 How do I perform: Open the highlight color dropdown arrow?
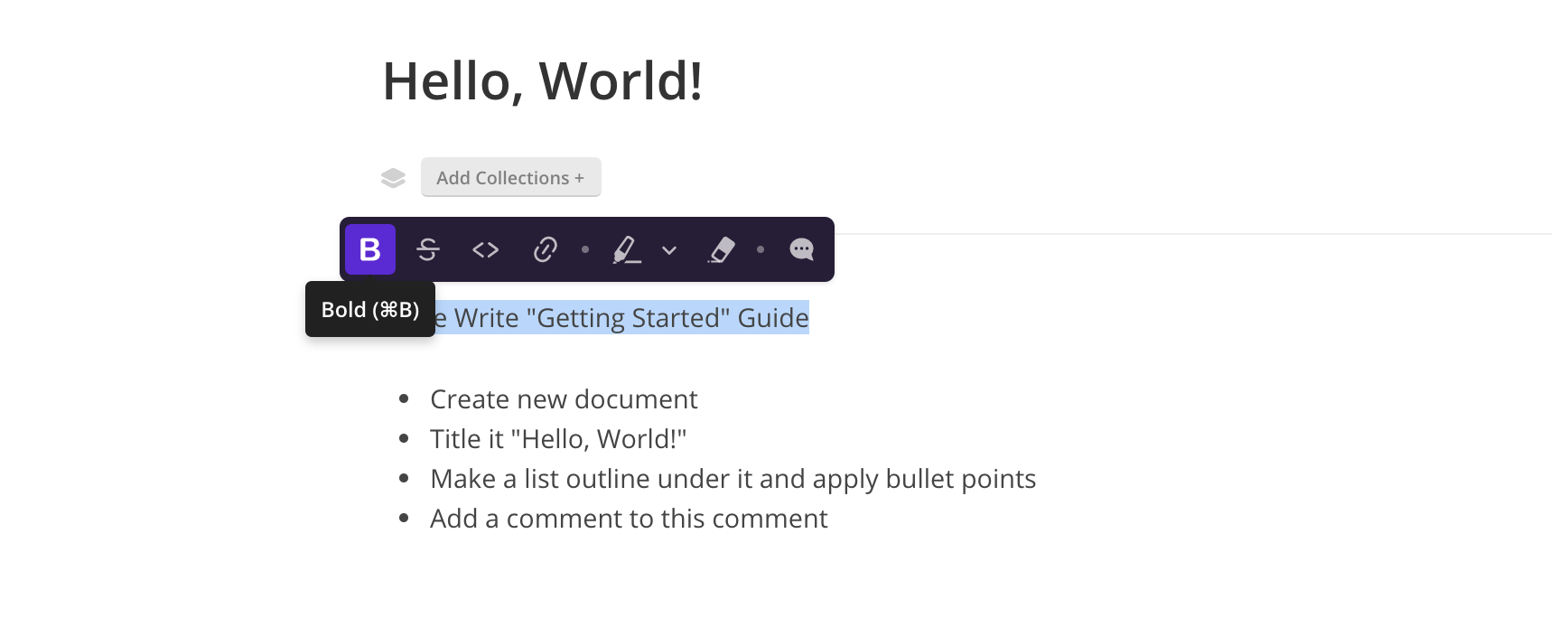(669, 250)
